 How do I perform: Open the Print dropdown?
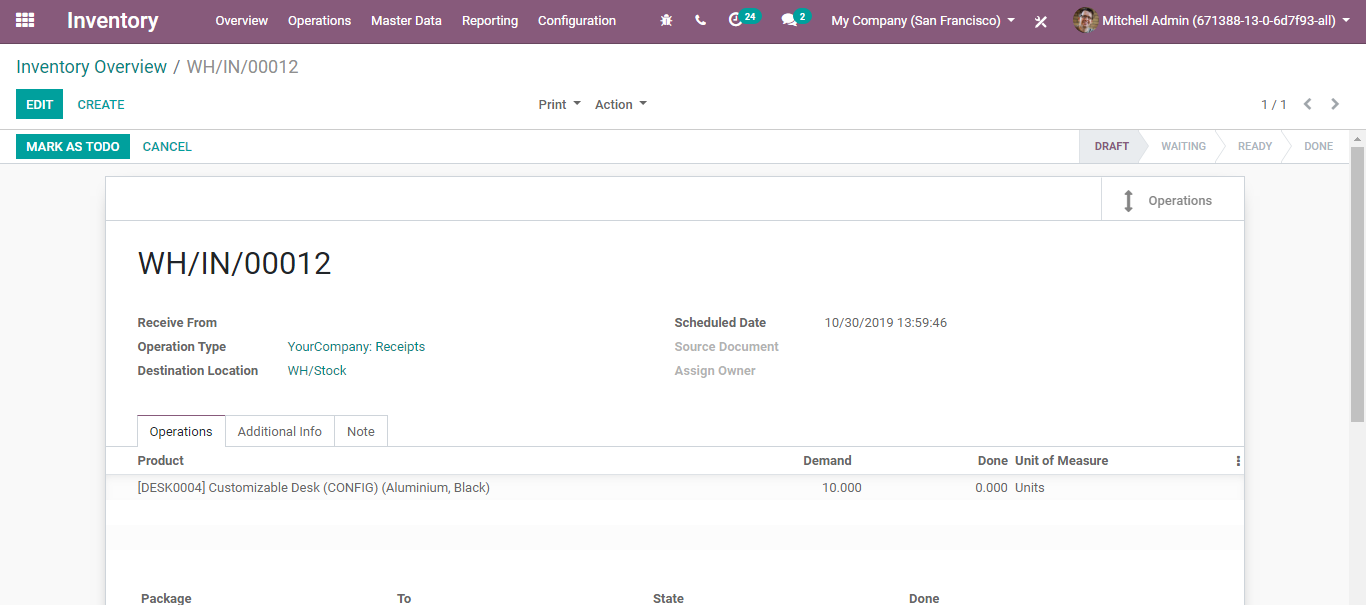click(559, 104)
